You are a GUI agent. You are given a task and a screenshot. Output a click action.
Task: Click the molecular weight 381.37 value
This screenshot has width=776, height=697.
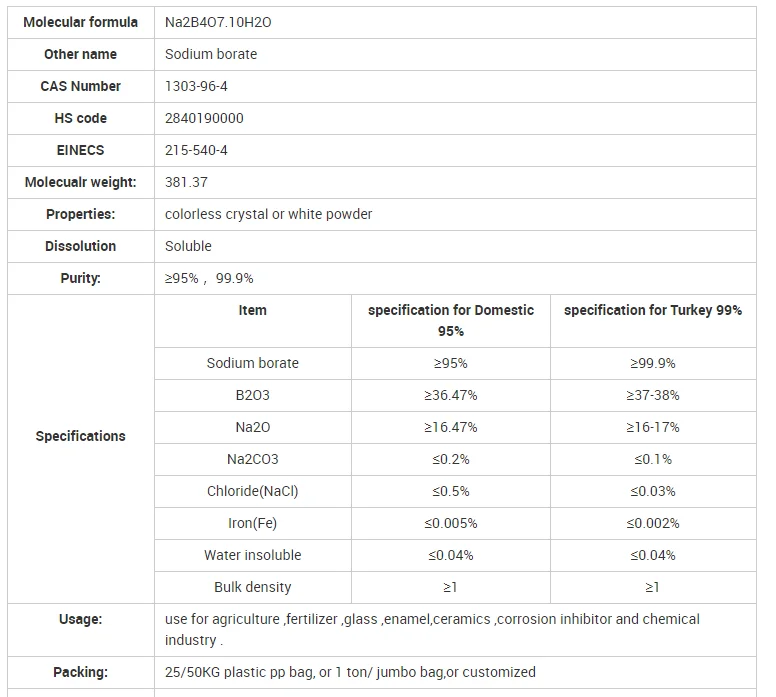click(x=186, y=182)
